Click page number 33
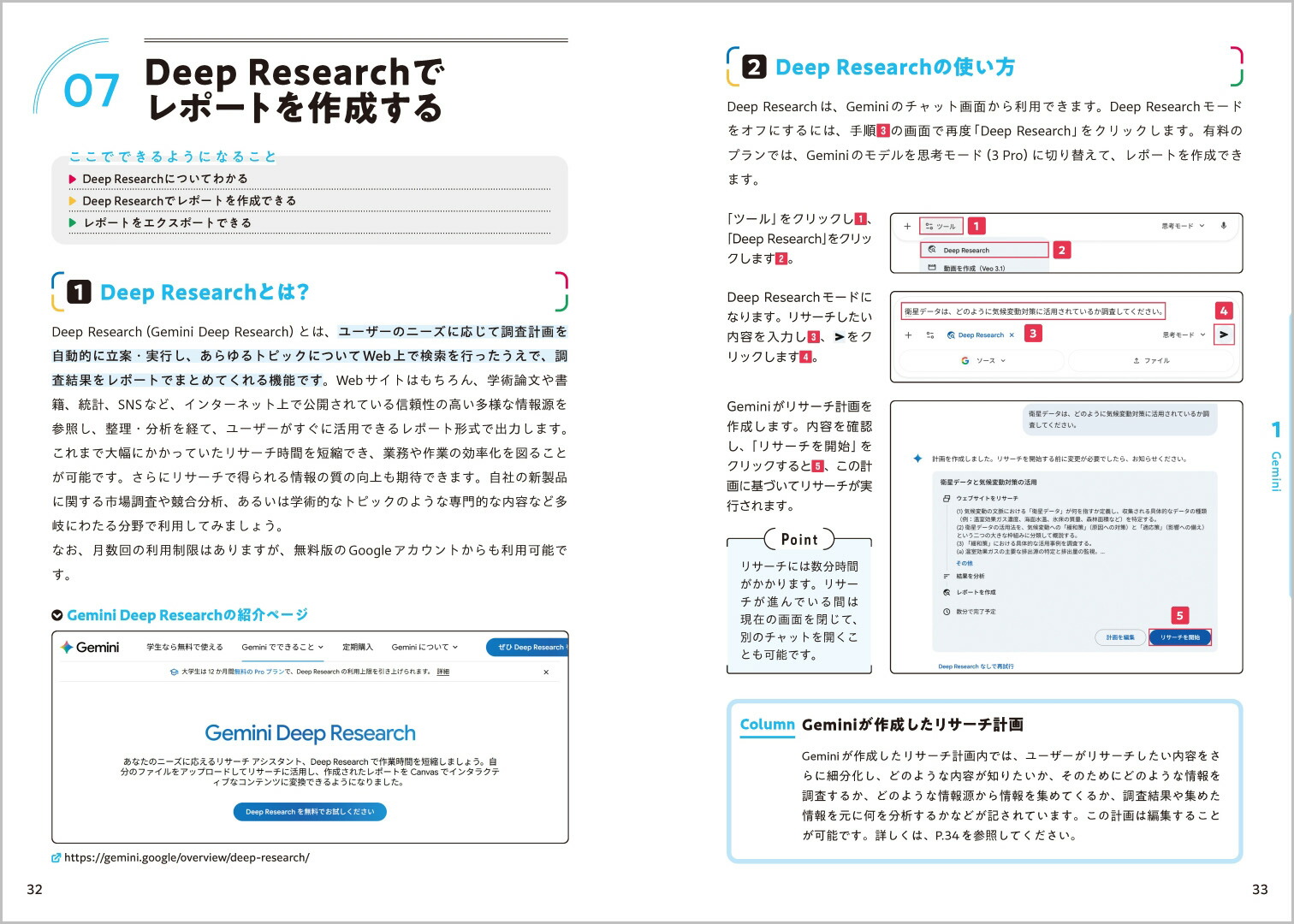 click(x=1260, y=889)
